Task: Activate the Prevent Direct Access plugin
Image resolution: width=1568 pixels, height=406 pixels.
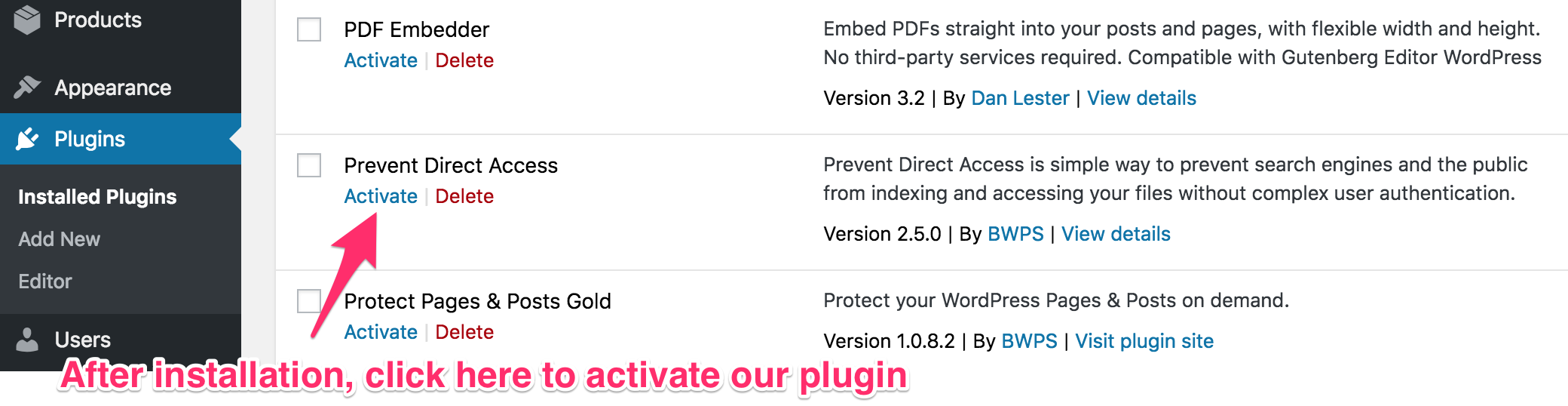Action: [381, 196]
